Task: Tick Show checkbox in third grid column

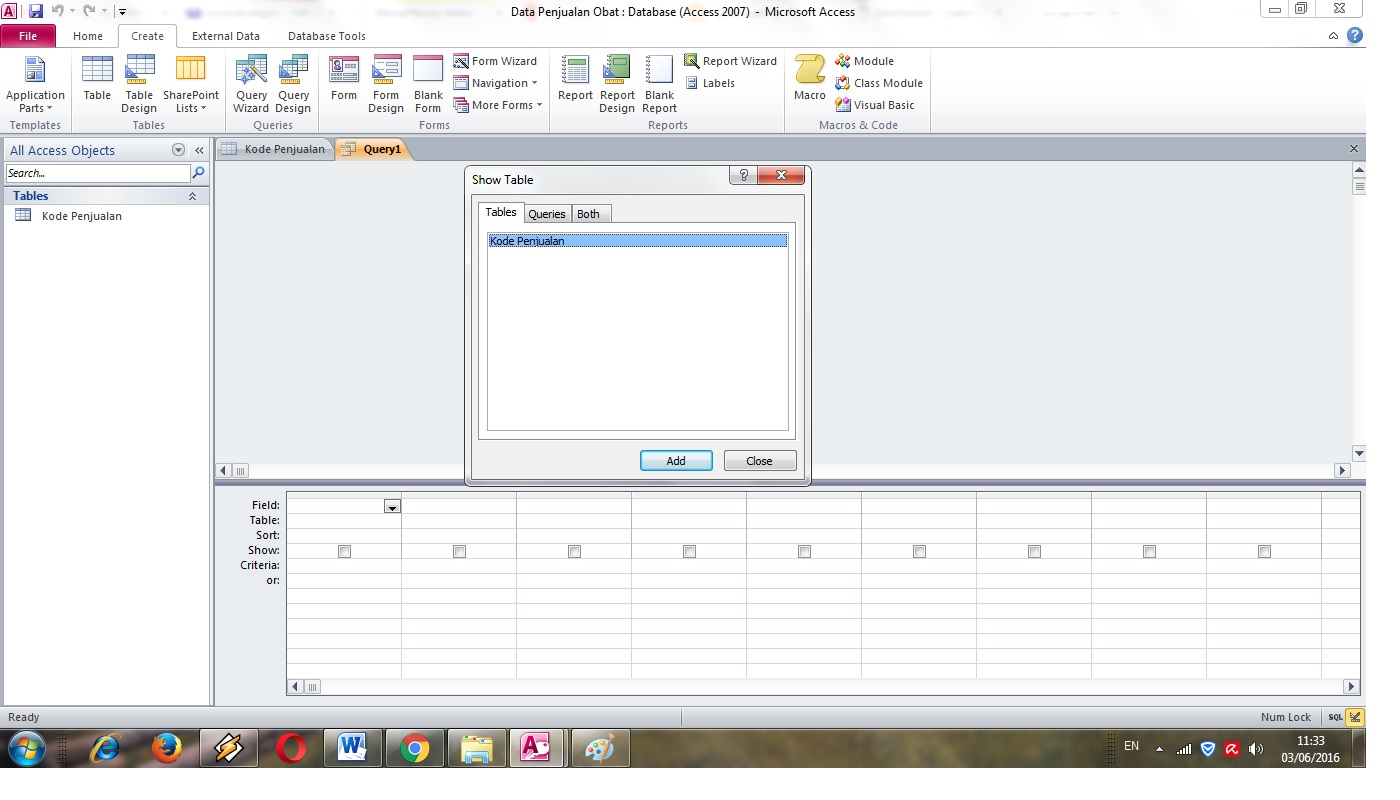Action: [x=574, y=551]
